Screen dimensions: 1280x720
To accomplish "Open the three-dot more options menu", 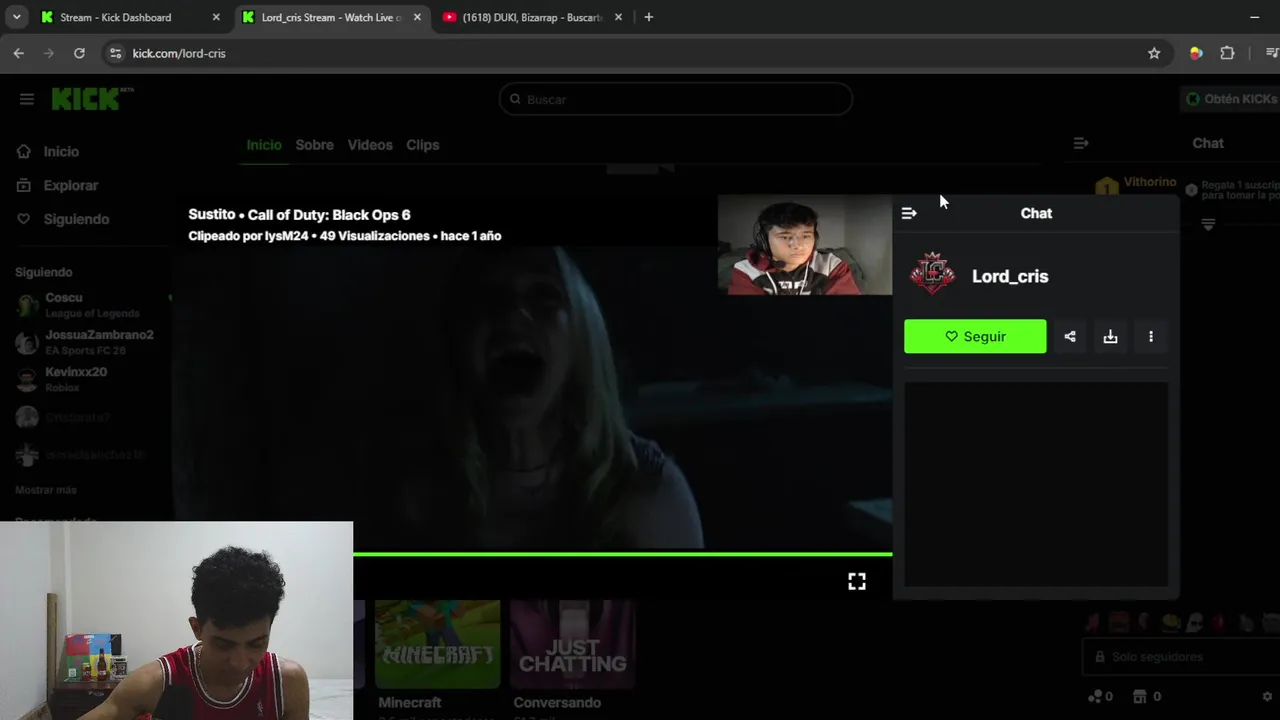I will [x=1151, y=336].
